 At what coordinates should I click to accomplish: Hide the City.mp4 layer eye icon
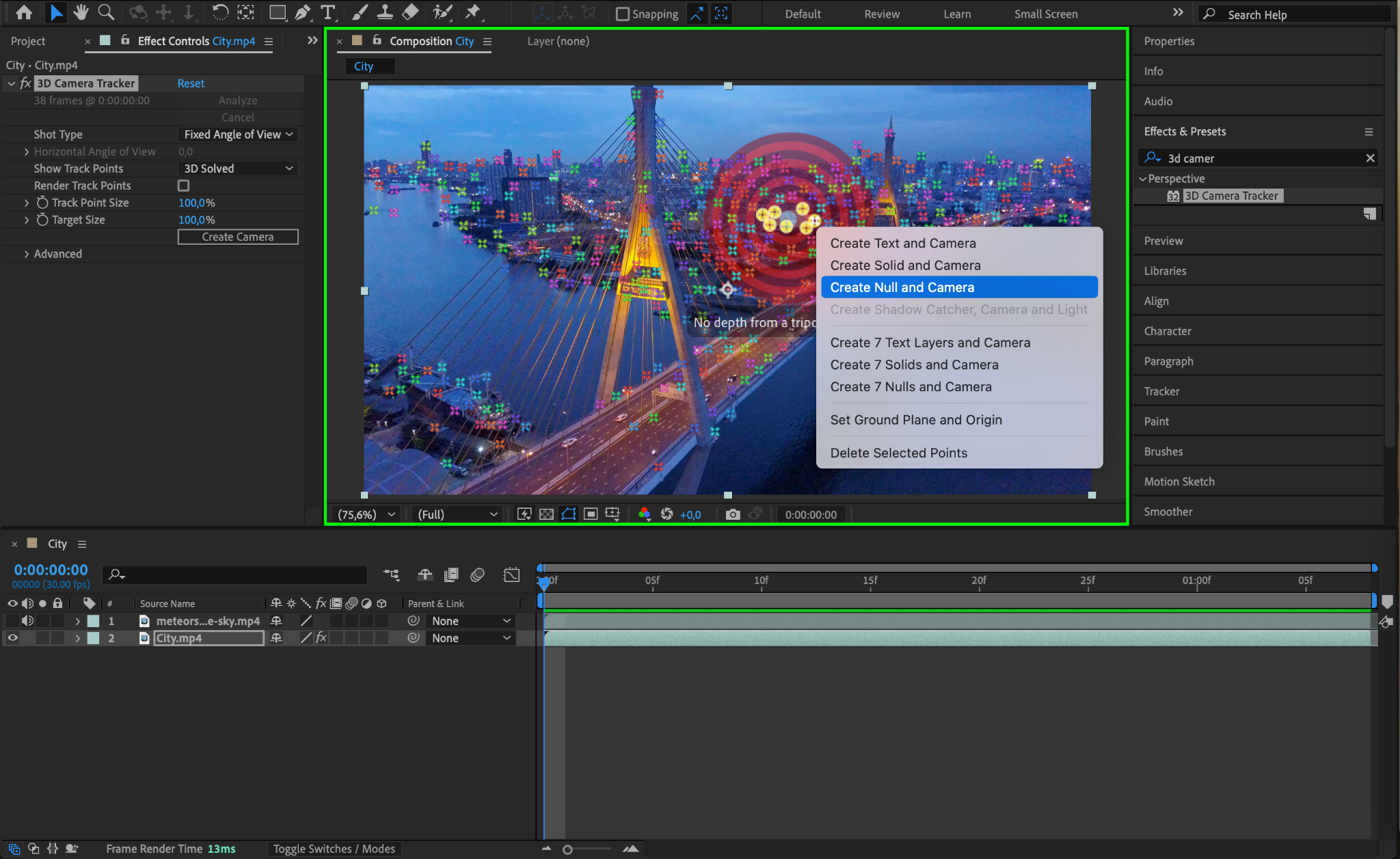pos(12,637)
